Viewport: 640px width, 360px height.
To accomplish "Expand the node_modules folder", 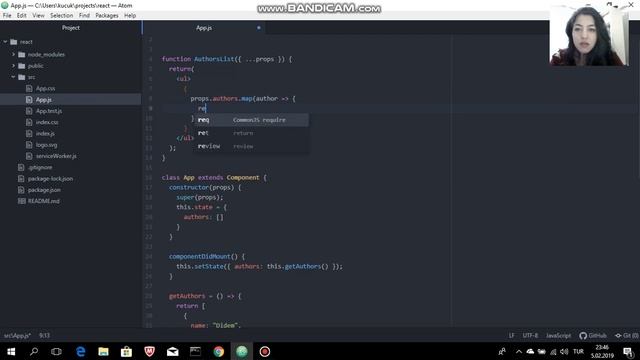I will point(13,54).
